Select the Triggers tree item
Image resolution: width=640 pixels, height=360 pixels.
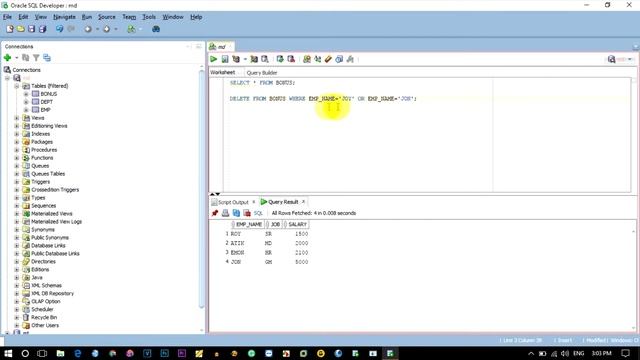coord(40,182)
